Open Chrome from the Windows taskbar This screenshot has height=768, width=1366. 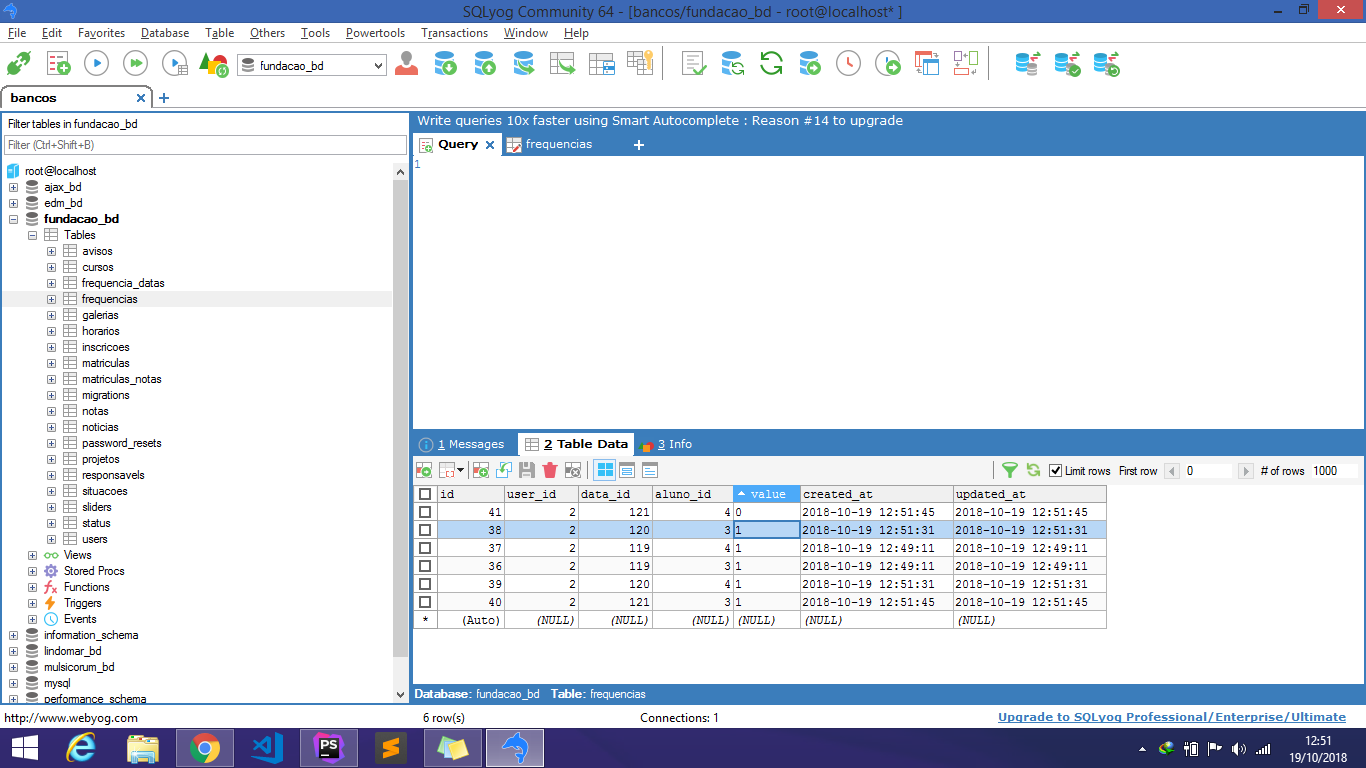click(205, 747)
